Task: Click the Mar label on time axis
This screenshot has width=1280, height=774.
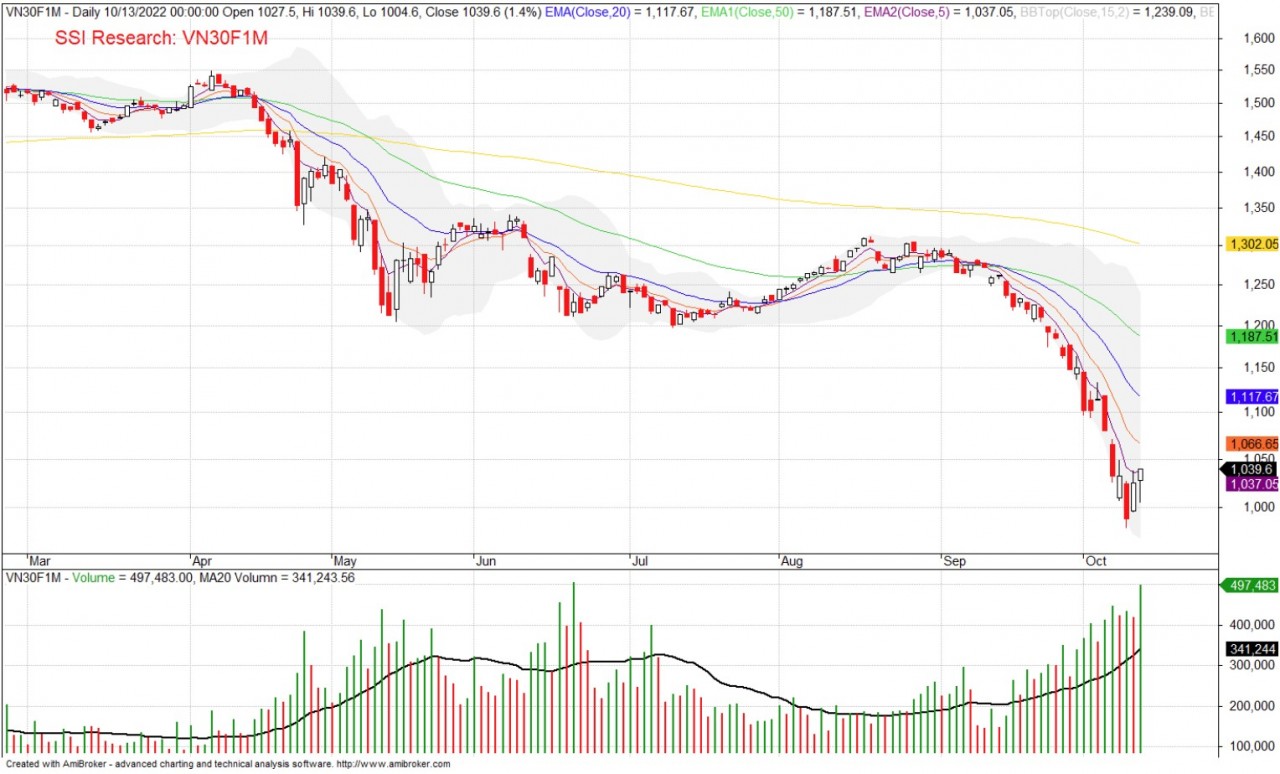Action: [39, 561]
